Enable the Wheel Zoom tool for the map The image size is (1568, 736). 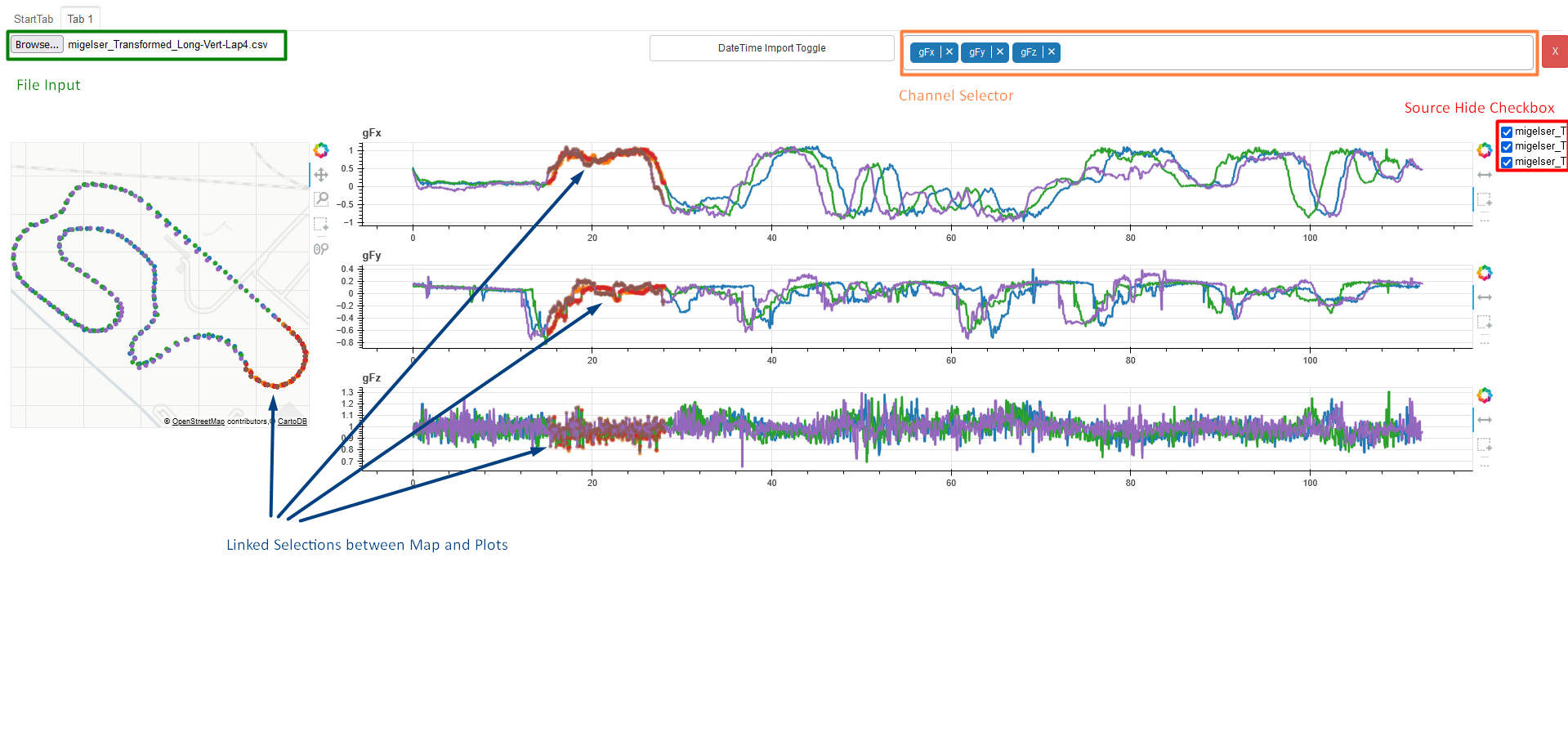pos(321,249)
